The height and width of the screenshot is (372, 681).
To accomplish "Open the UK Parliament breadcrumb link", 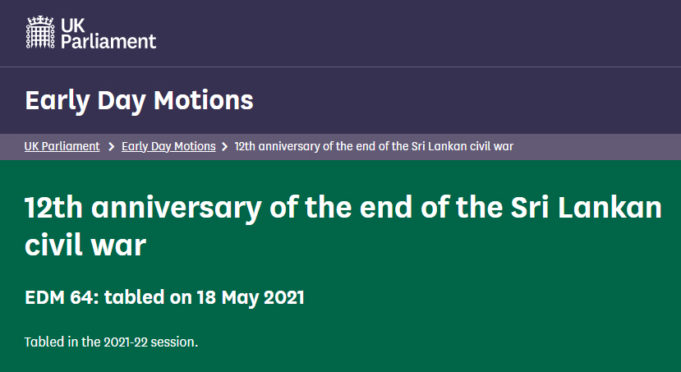I will [x=62, y=146].
